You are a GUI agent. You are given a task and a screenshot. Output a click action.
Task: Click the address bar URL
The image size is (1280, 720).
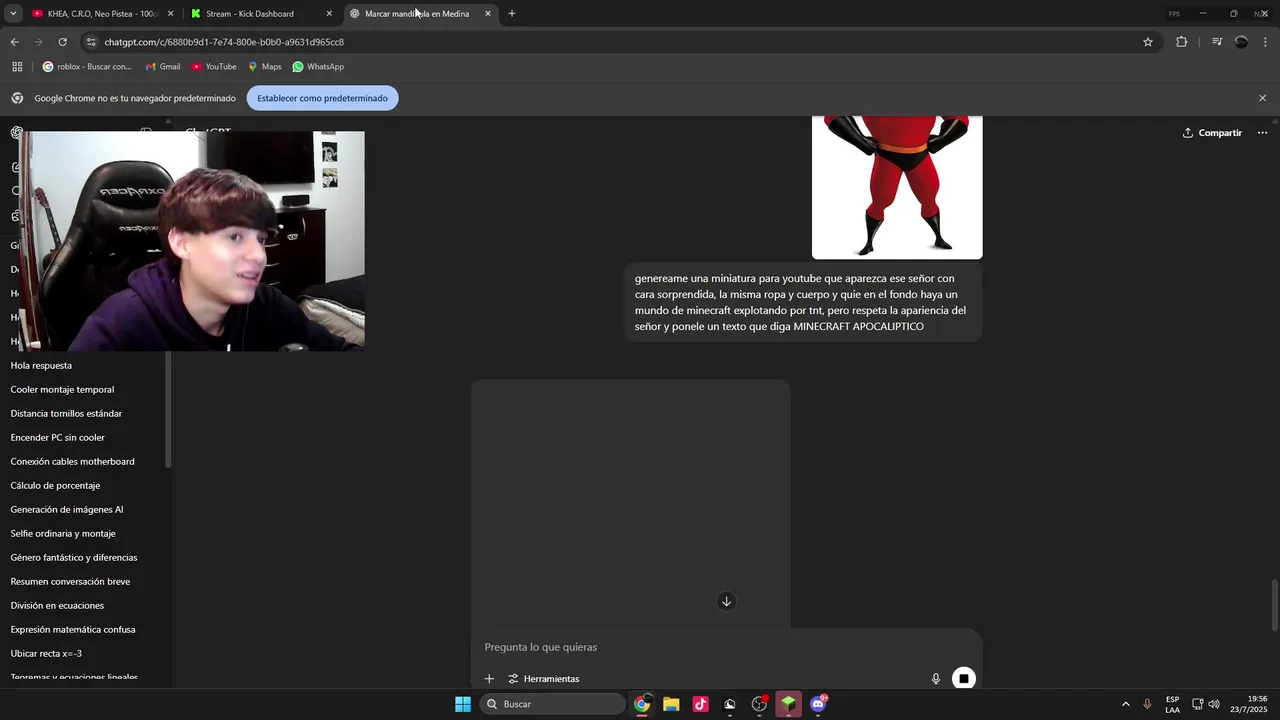224,42
